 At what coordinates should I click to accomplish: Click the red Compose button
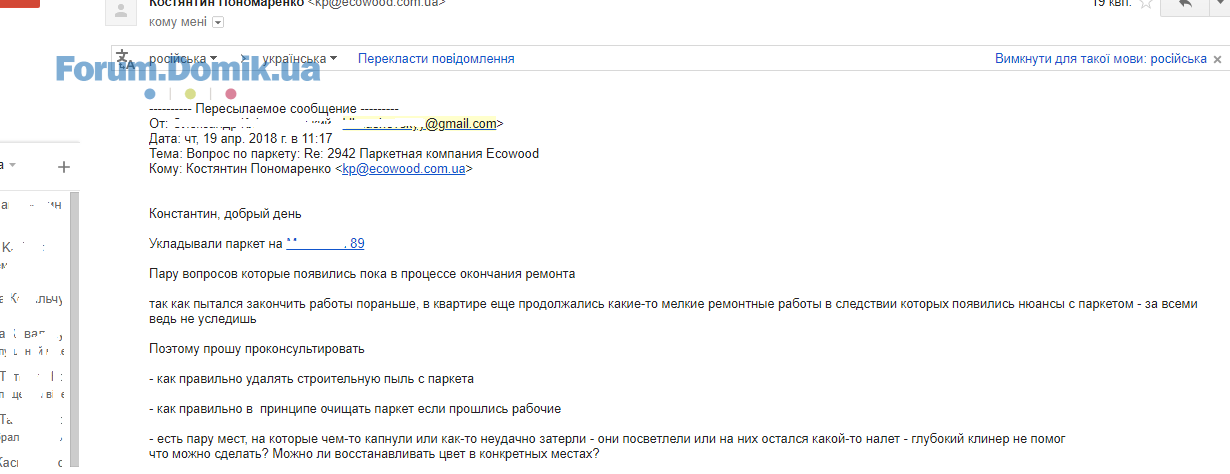20,4
